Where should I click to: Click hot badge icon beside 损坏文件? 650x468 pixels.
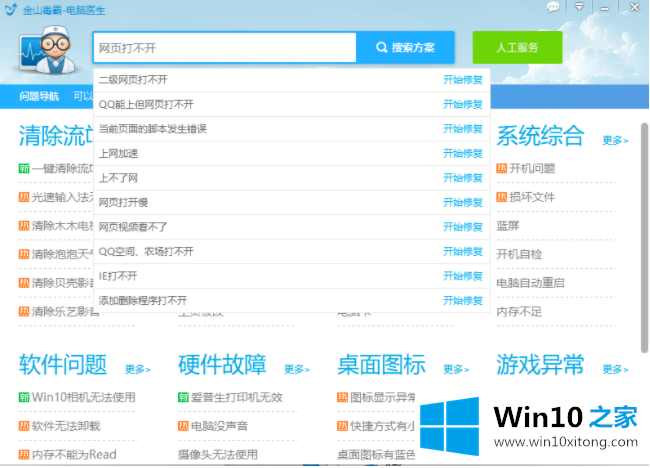click(x=502, y=197)
